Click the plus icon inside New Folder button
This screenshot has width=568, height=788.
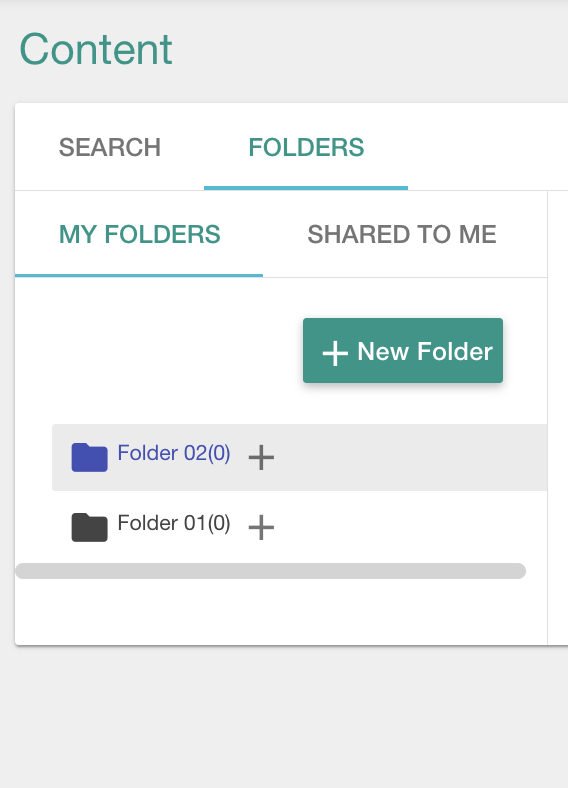(x=335, y=353)
